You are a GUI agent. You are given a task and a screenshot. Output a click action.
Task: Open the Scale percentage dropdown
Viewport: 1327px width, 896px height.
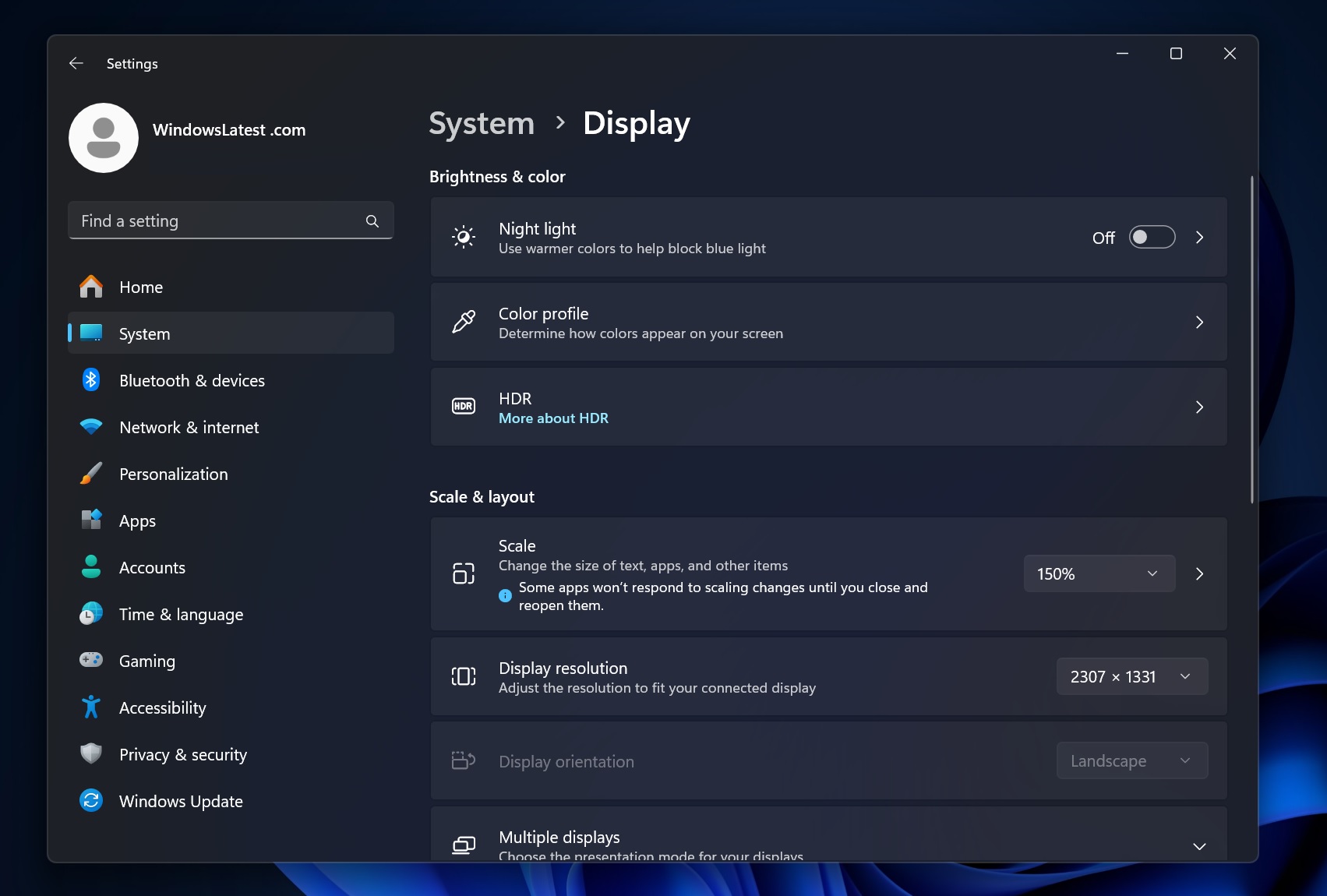pyautogui.click(x=1099, y=574)
